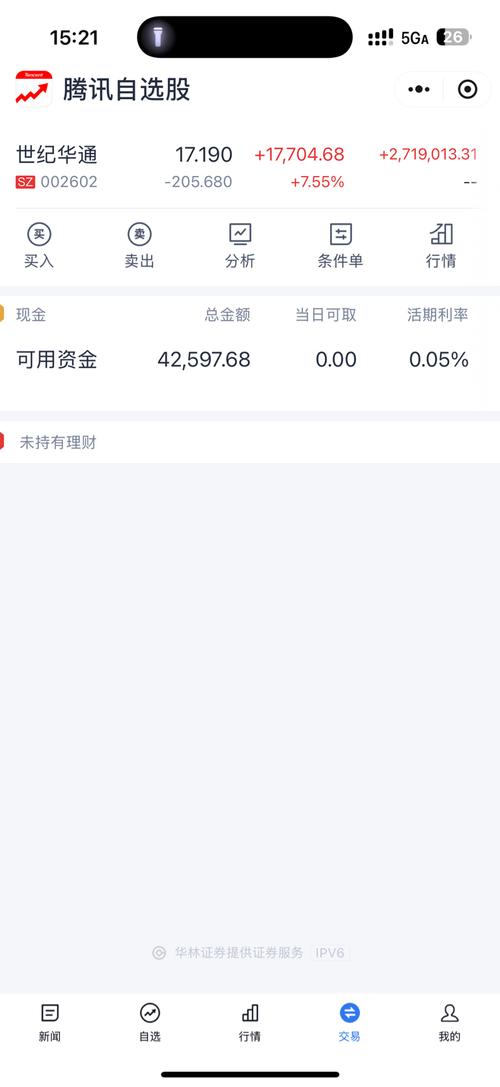Select the 交易 trading tab
500x1087 pixels.
(350, 1023)
